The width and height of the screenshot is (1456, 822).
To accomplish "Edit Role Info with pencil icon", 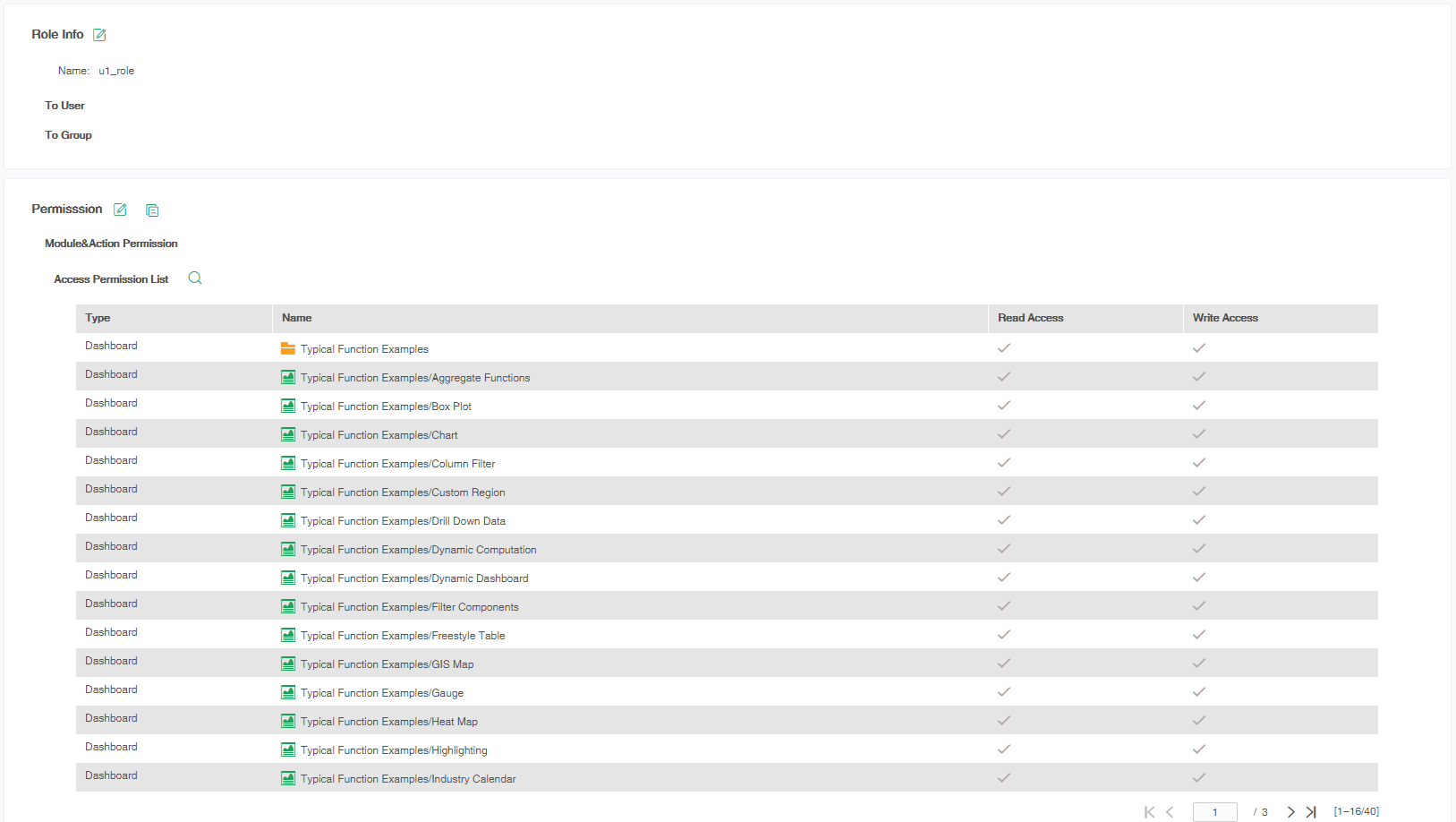I will pos(99,35).
